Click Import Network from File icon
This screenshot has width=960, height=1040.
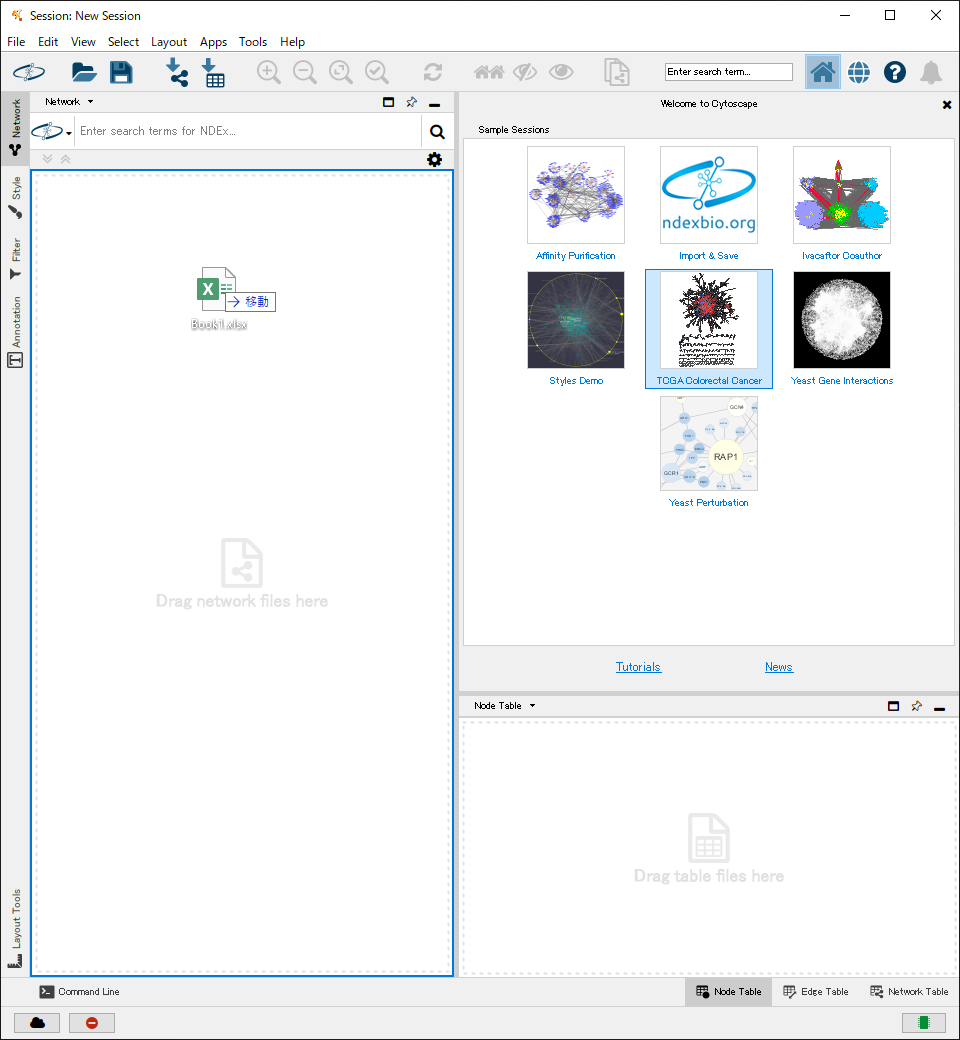click(177, 72)
